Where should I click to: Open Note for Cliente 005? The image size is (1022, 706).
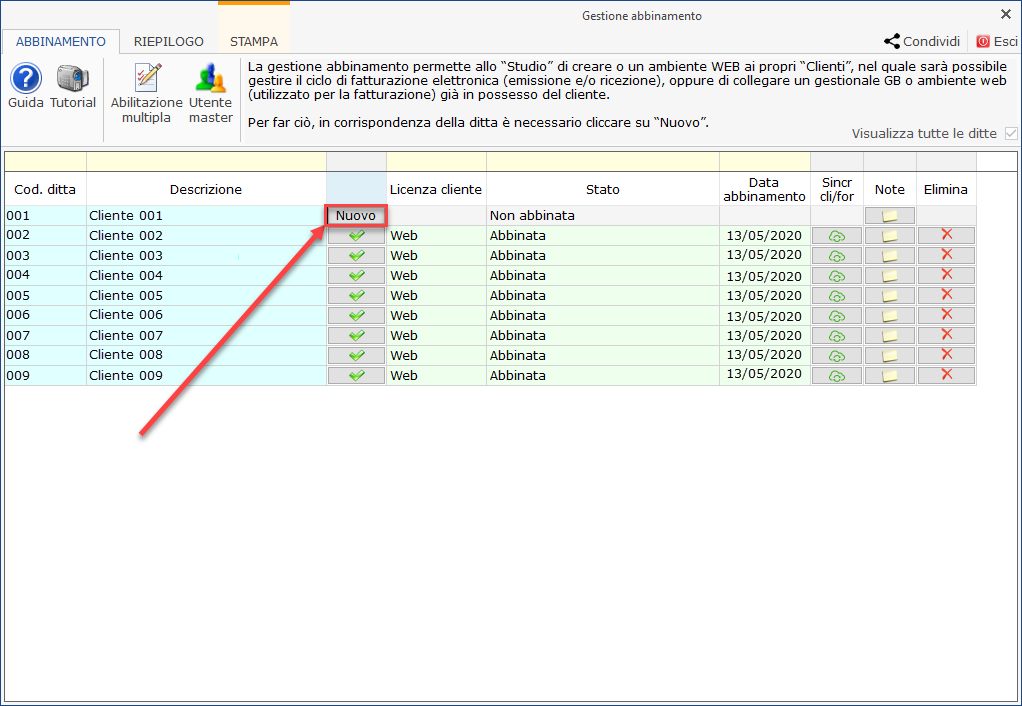(x=890, y=296)
